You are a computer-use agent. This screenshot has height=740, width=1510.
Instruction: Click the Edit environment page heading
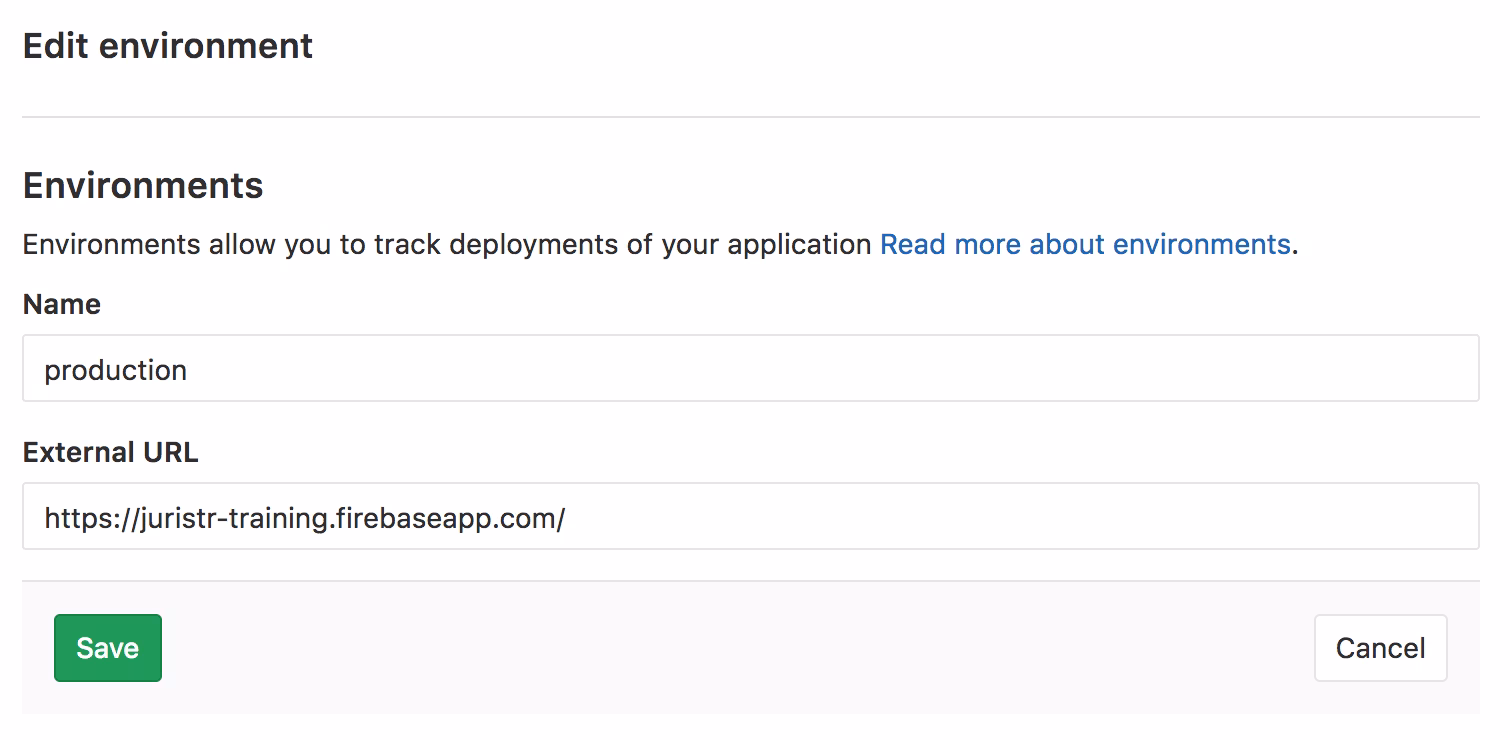168,46
